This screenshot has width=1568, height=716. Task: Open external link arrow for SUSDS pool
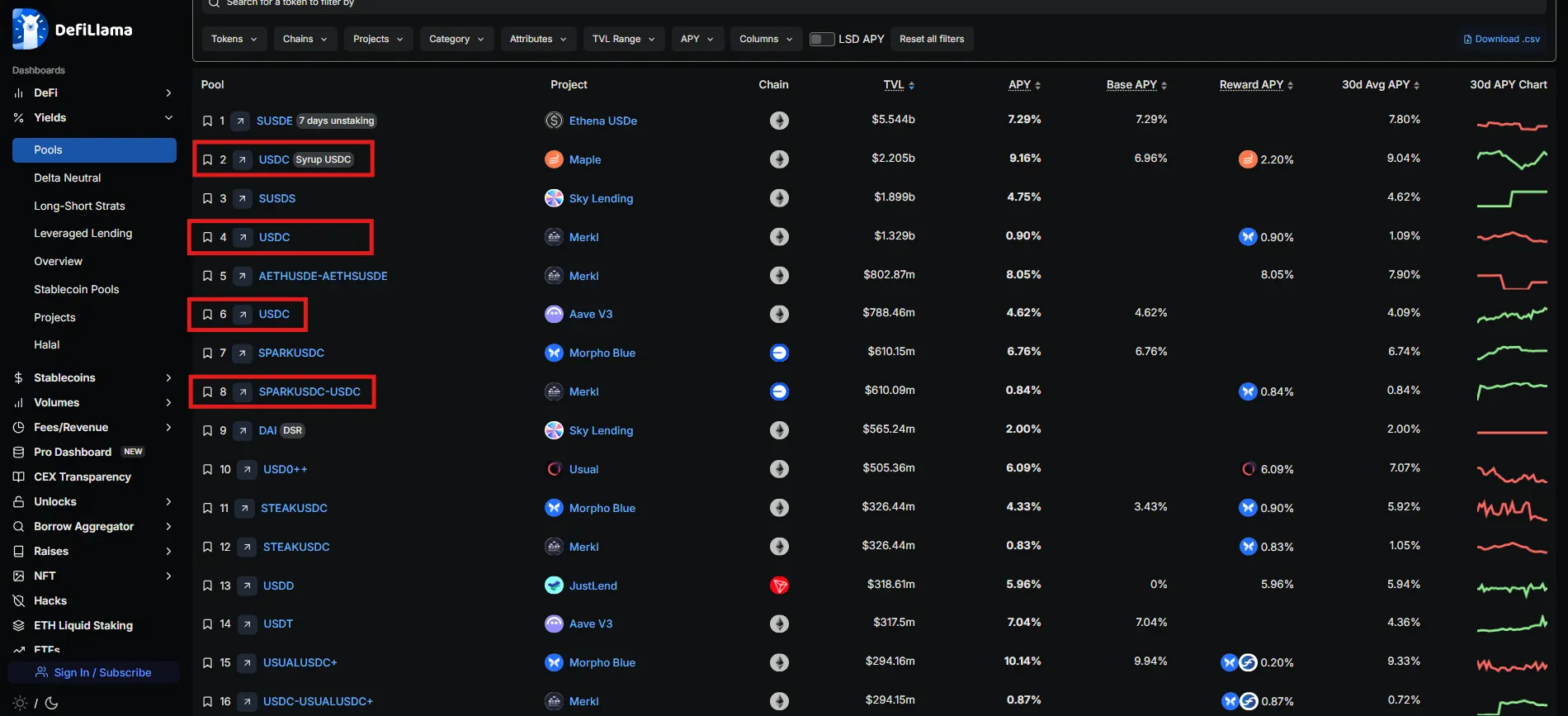pos(243,198)
